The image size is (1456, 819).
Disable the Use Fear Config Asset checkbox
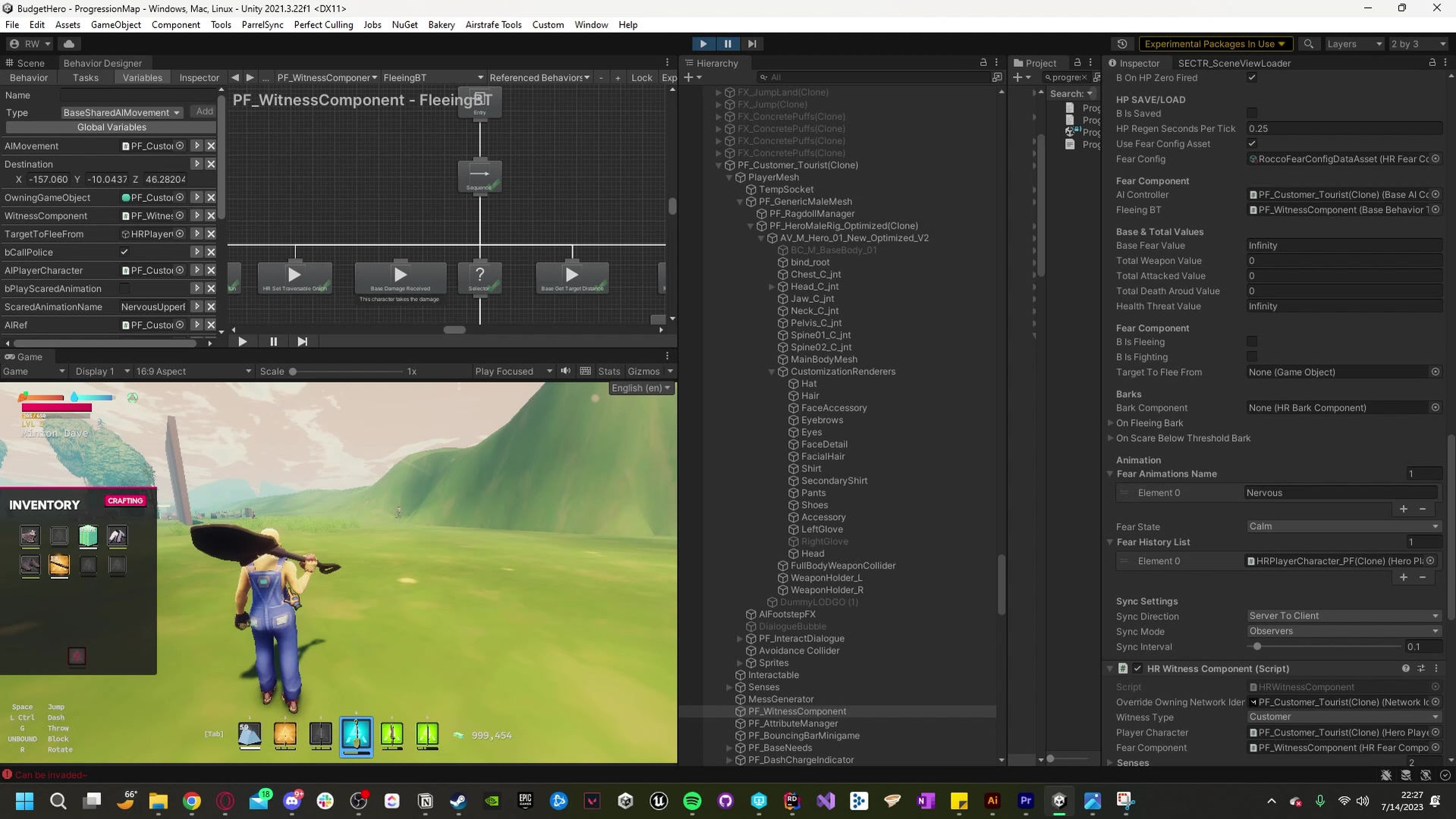(1252, 144)
